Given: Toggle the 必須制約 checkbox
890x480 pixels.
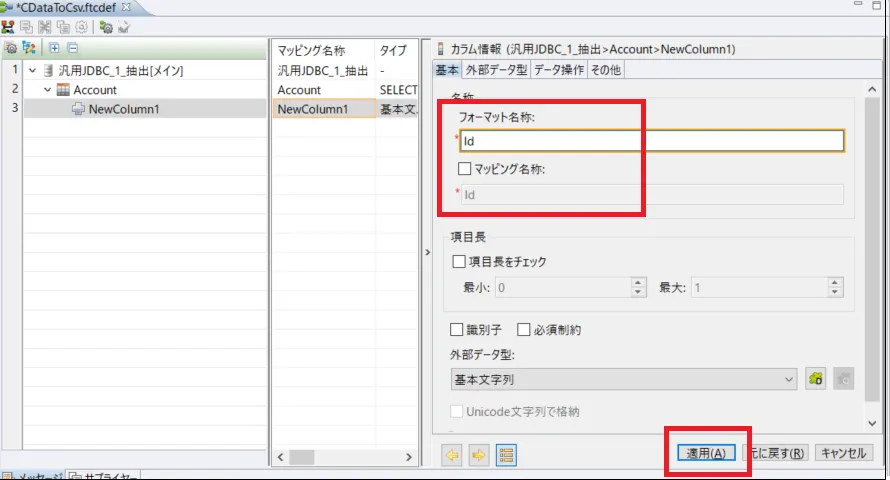Looking at the screenshot, I should 523,330.
